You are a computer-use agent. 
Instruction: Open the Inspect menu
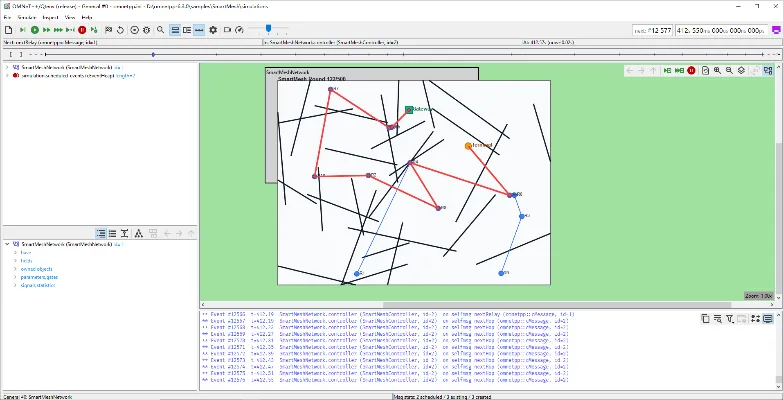pos(50,17)
